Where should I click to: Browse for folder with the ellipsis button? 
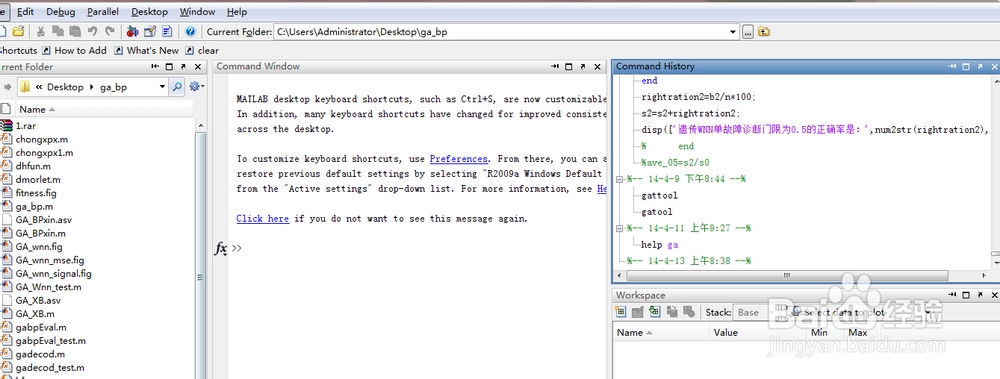[748, 31]
